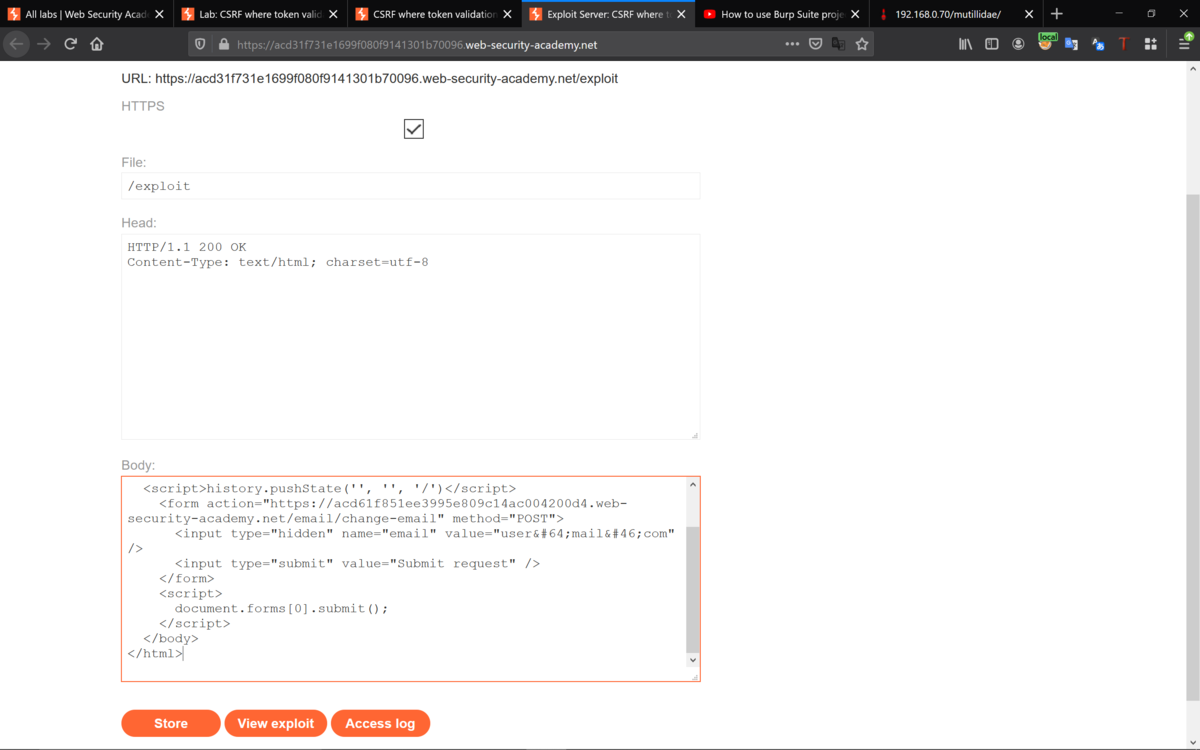Click the exploit URL text line
Screen dimensions: 1200x750
pyautogui.click(x=370, y=78)
